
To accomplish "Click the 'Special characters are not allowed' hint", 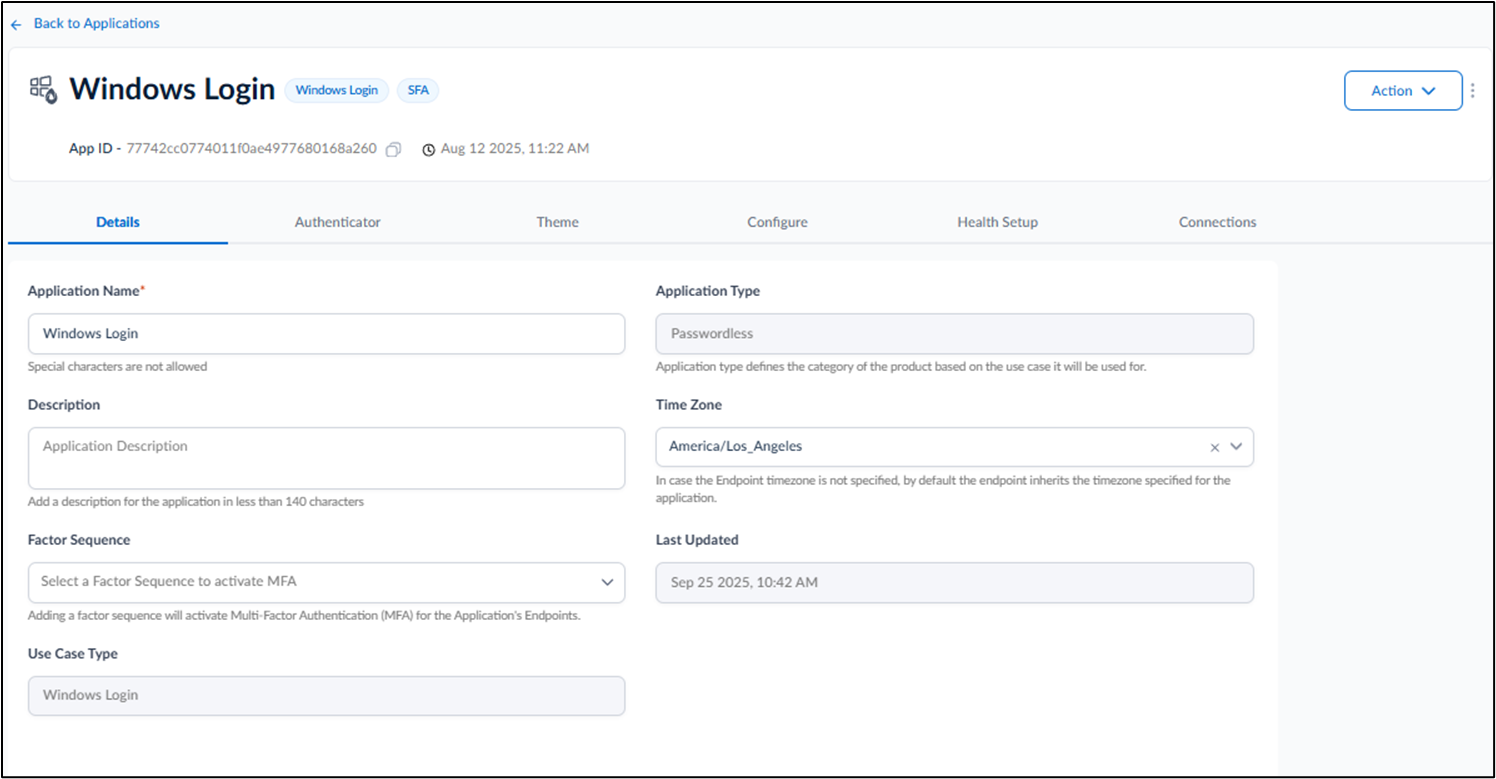I will click(x=118, y=367).
